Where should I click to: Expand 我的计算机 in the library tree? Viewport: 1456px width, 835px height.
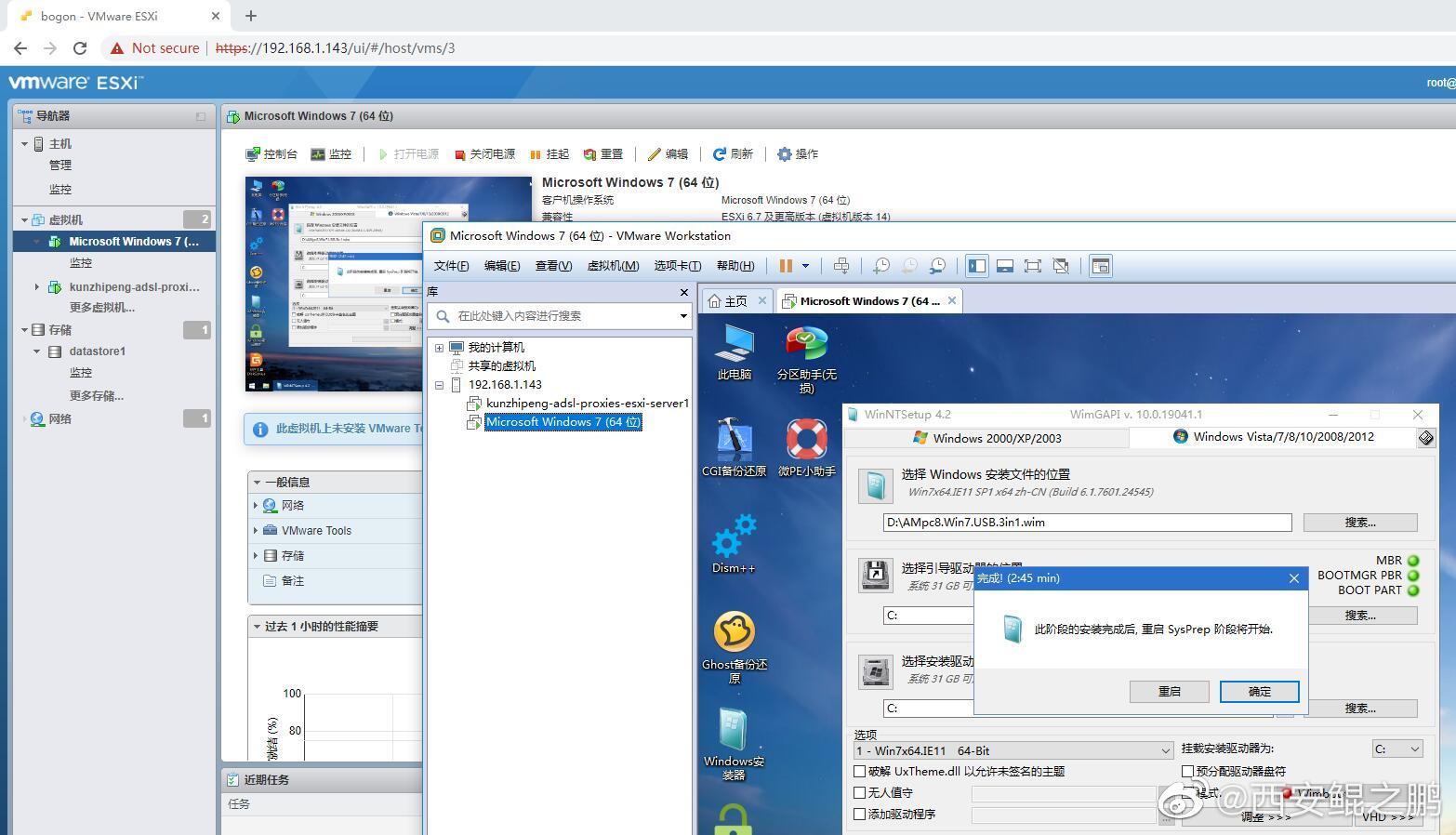[x=439, y=348]
